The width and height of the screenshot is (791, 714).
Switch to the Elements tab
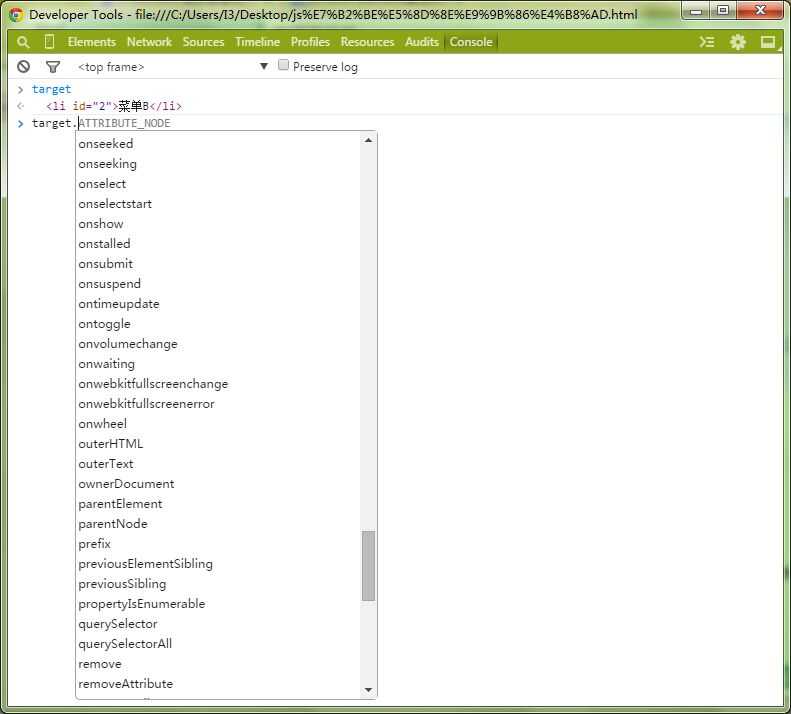(x=92, y=42)
